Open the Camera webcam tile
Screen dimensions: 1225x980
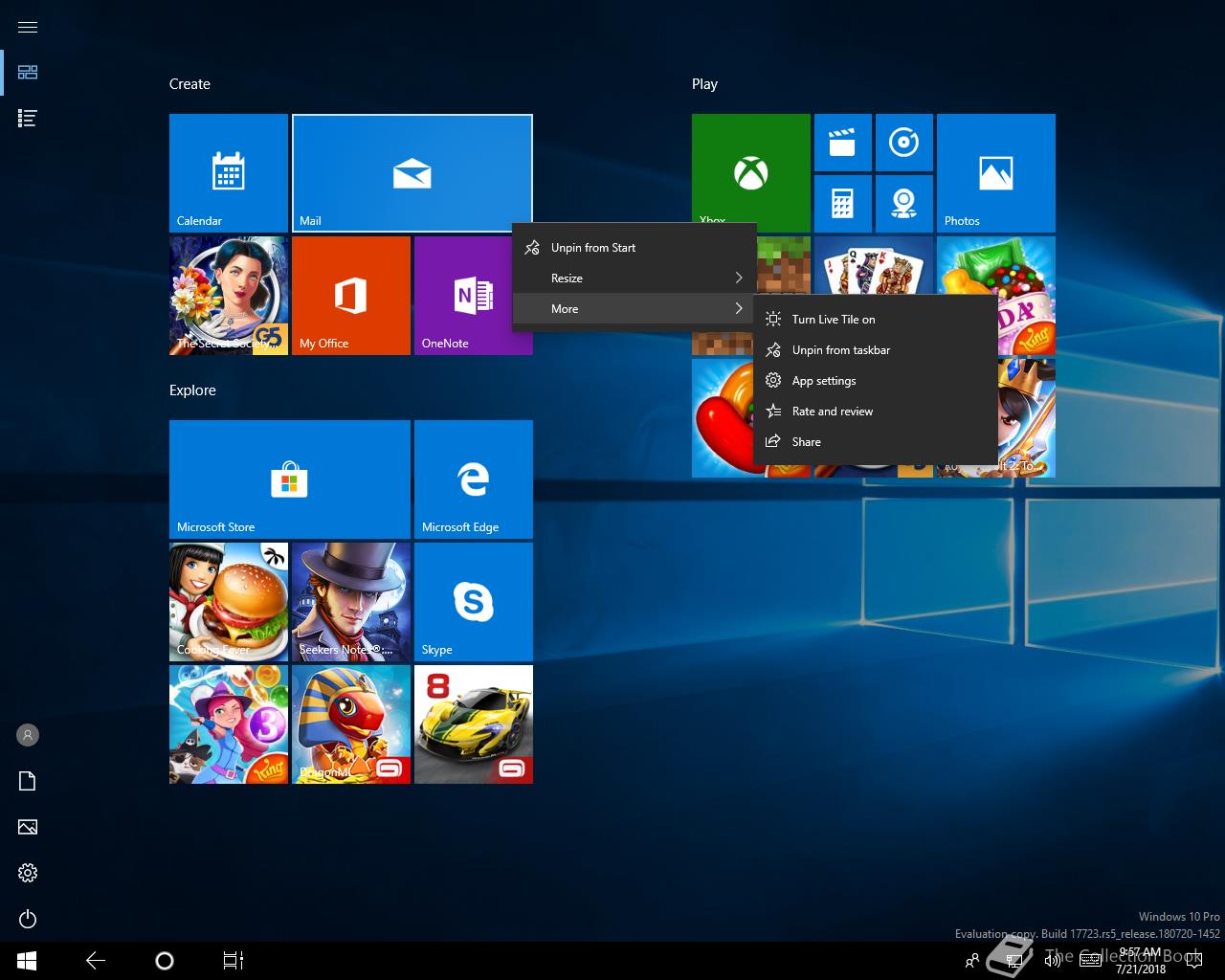click(904, 204)
